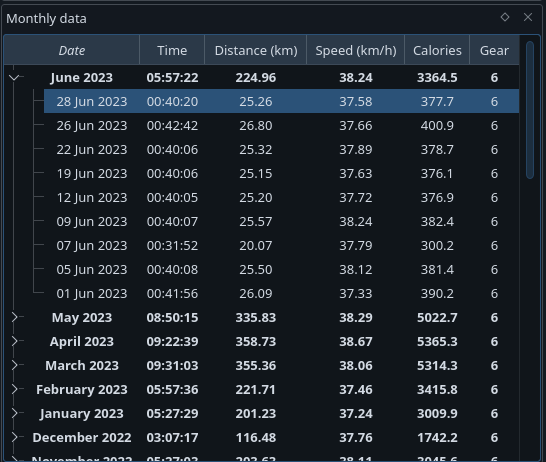The image size is (546, 462).
Task: Select the 07 Jun 2023 row
Action: pyautogui.click(x=281, y=245)
